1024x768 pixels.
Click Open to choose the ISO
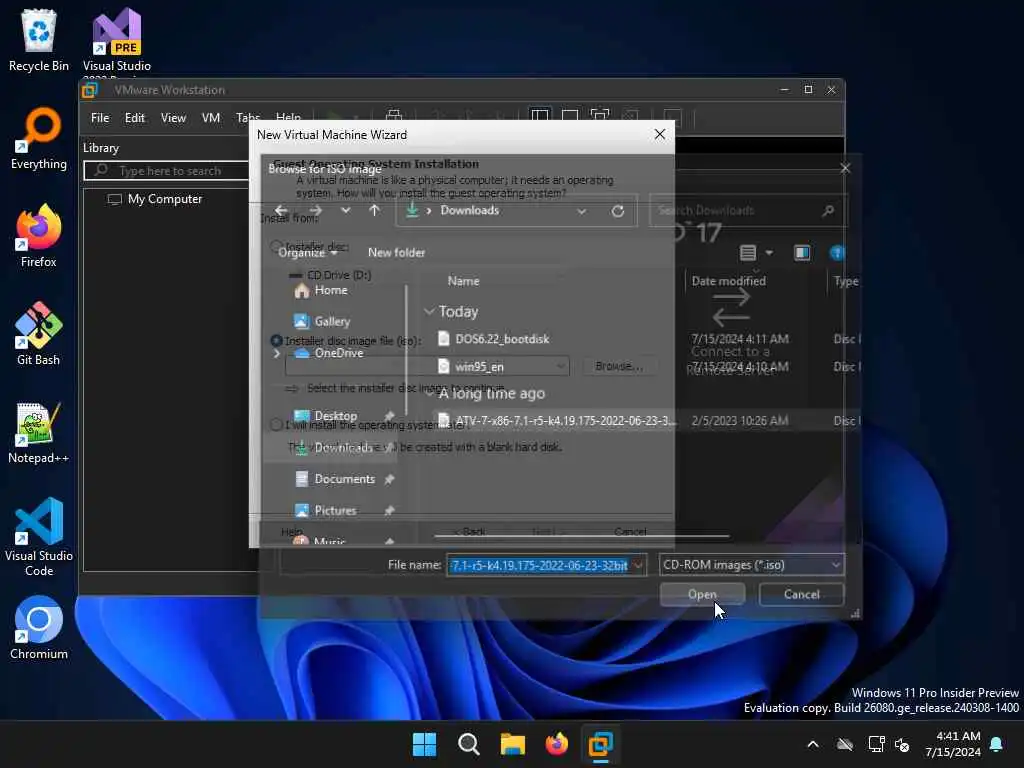tap(702, 594)
